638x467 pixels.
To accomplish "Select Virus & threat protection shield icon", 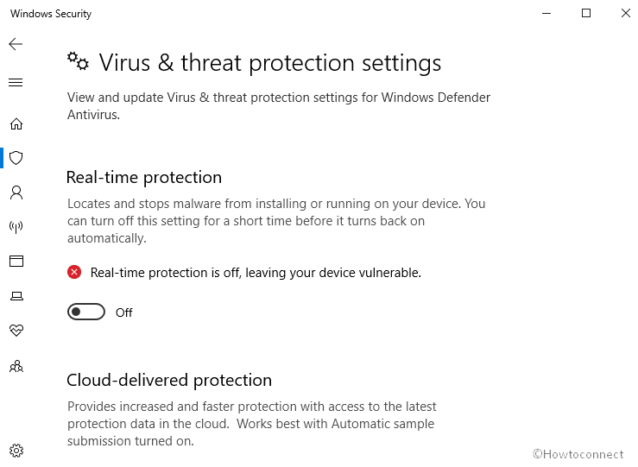I will pyautogui.click(x=15, y=158).
